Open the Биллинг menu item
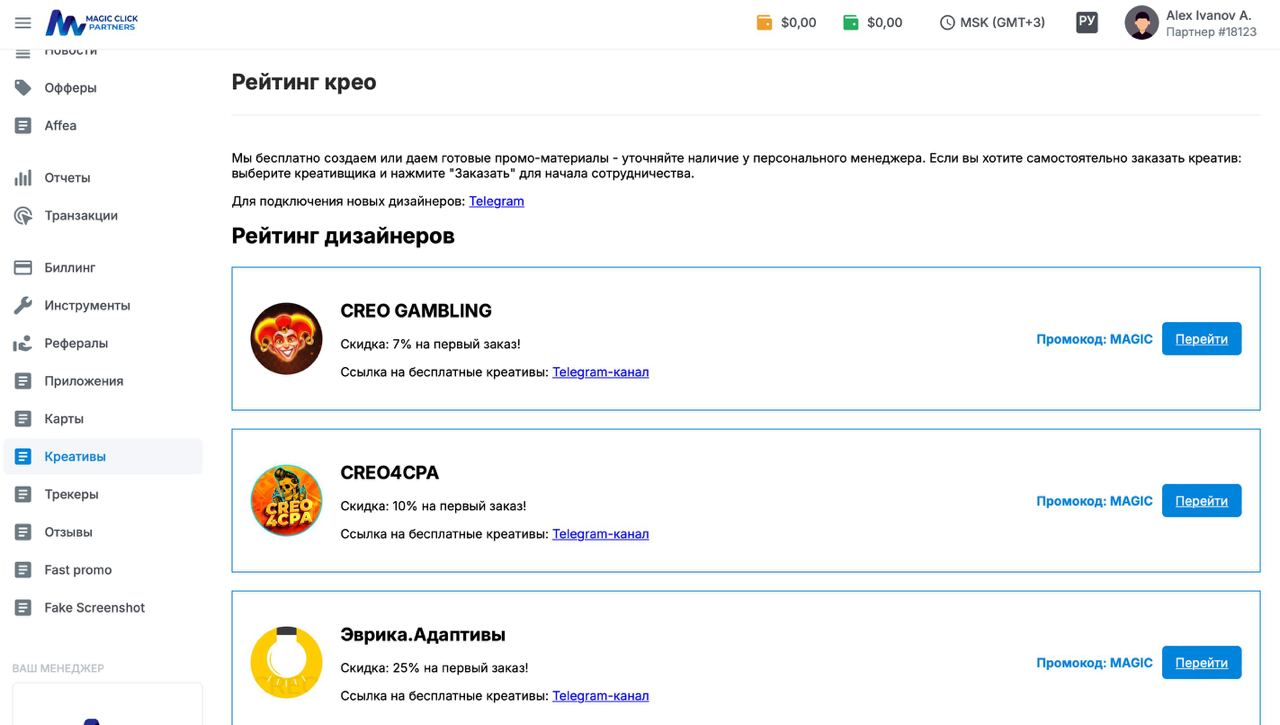This screenshot has width=1280, height=725. (103, 268)
